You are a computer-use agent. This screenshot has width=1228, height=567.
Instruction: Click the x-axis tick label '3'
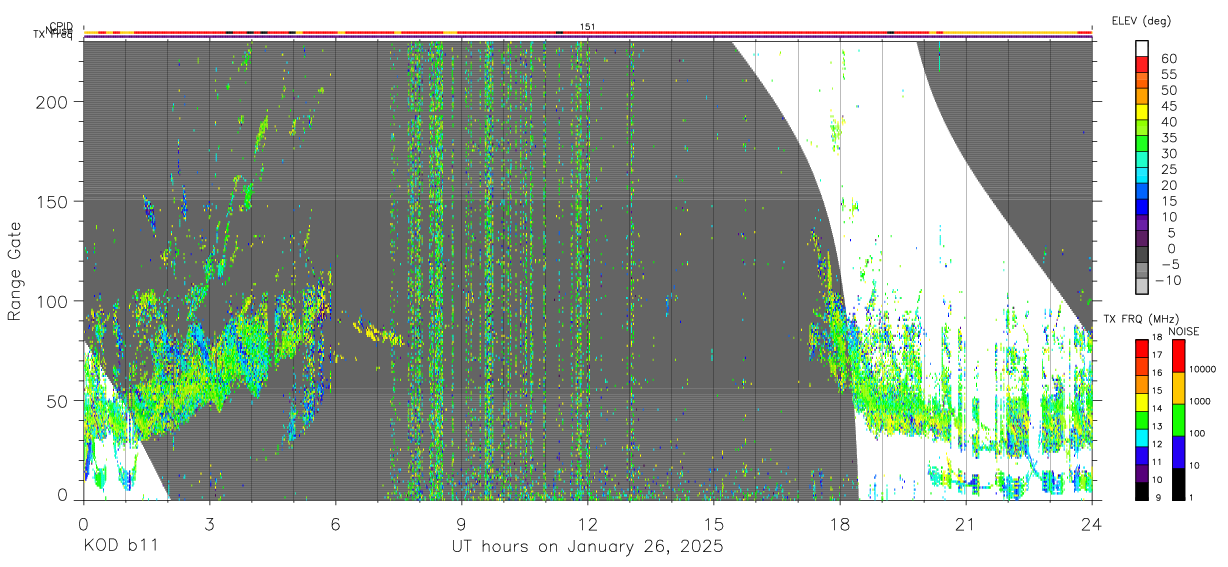tap(209, 524)
